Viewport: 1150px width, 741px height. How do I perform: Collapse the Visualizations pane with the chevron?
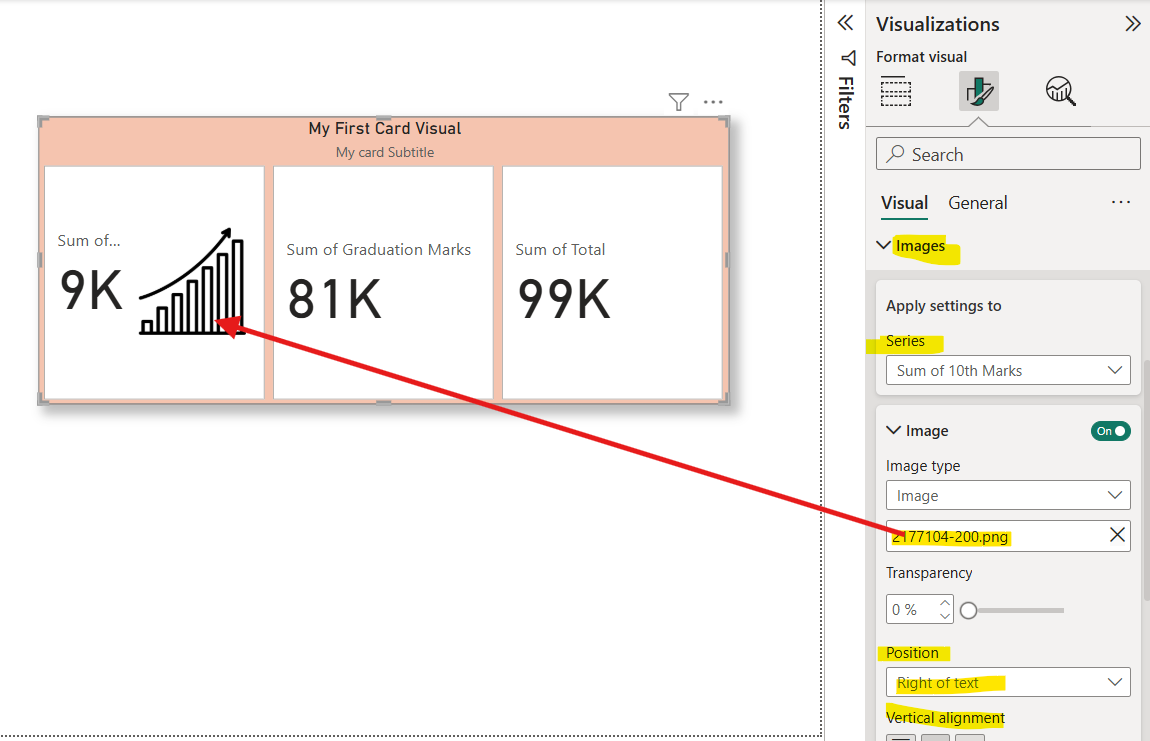coord(1132,22)
